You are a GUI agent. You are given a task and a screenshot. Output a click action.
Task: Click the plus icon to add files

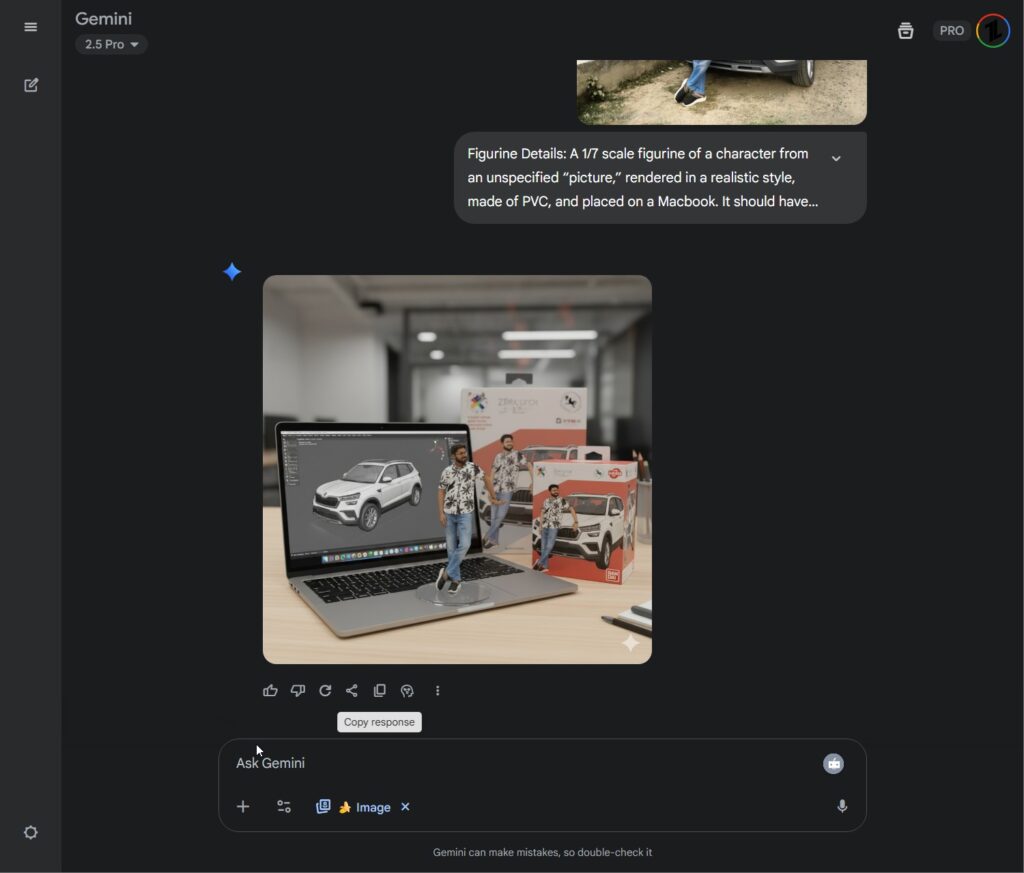tap(243, 807)
